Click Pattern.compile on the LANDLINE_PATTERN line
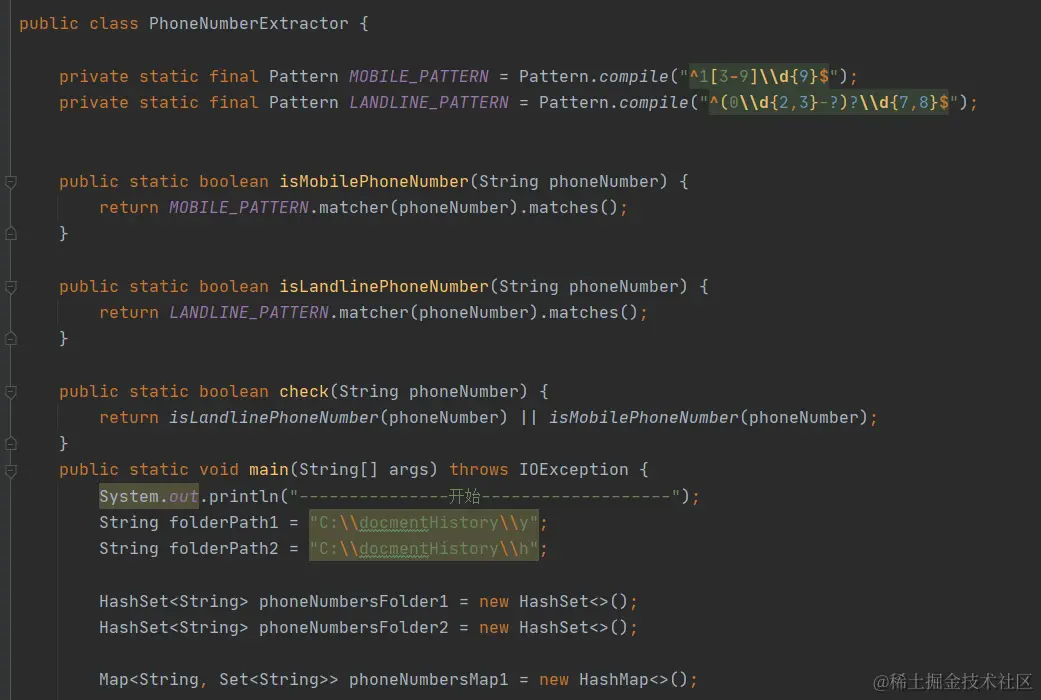The image size is (1041, 700). 613,102
